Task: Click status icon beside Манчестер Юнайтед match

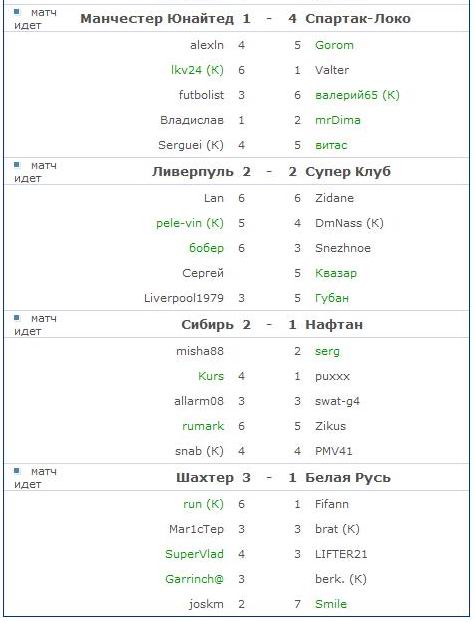Action: click(x=17, y=12)
